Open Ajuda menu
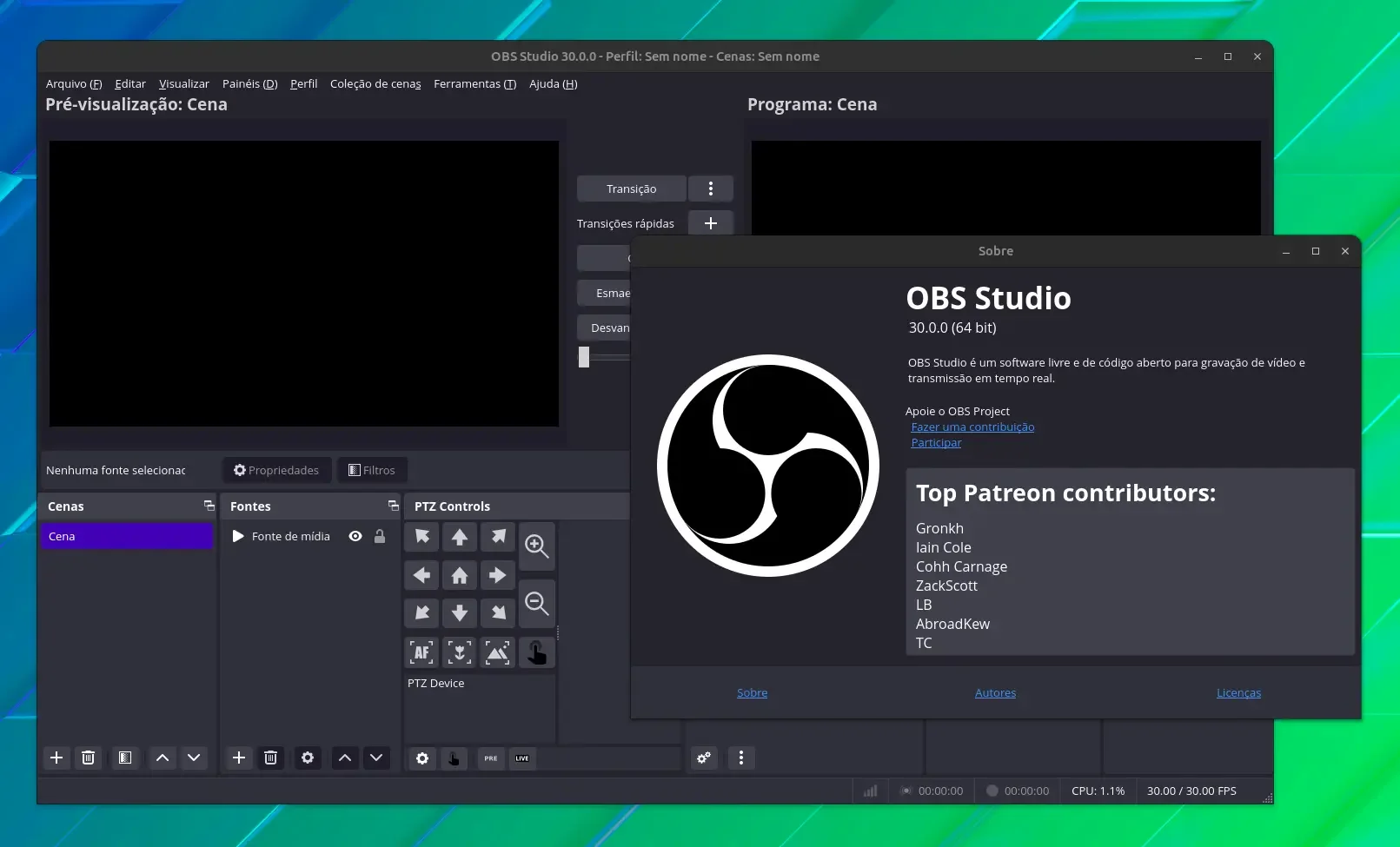 (554, 83)
